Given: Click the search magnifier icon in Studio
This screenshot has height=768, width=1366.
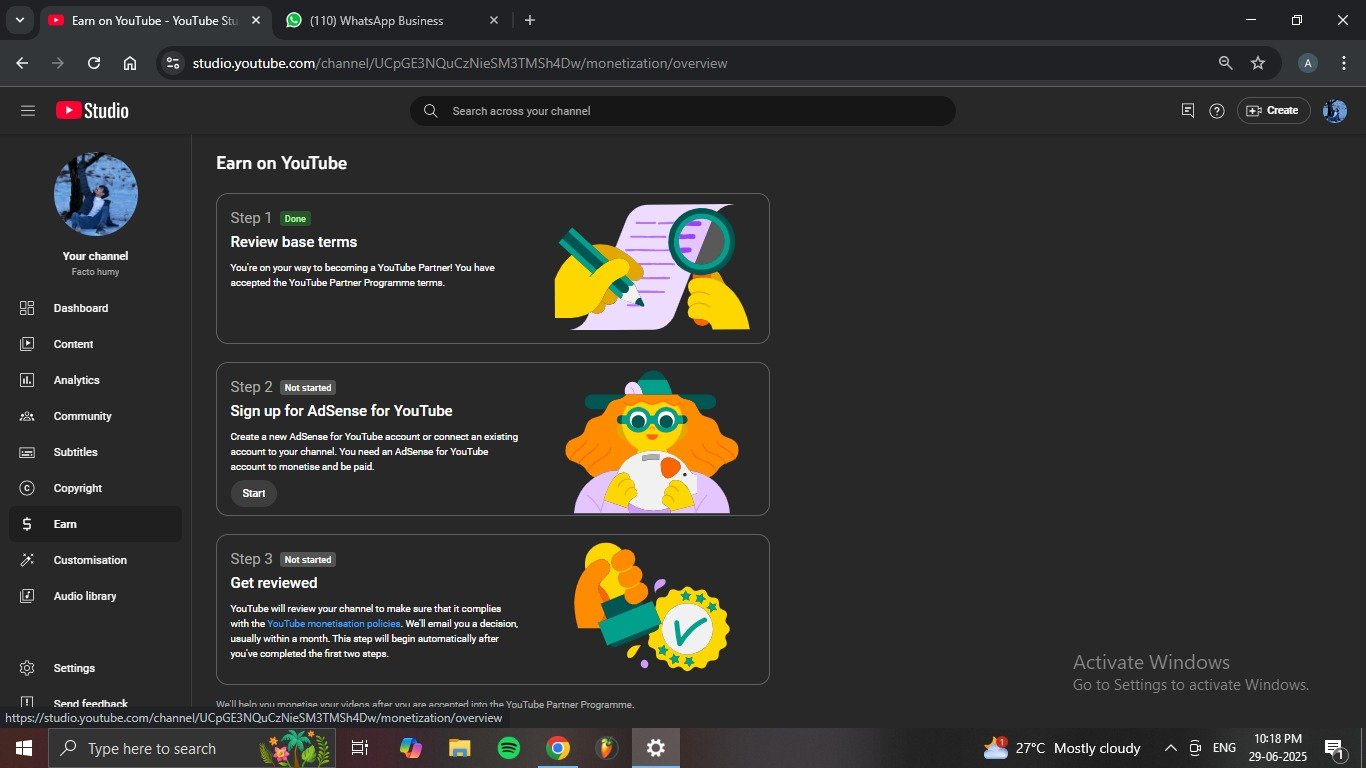Looking at the screenshot, I should (431, 111).
